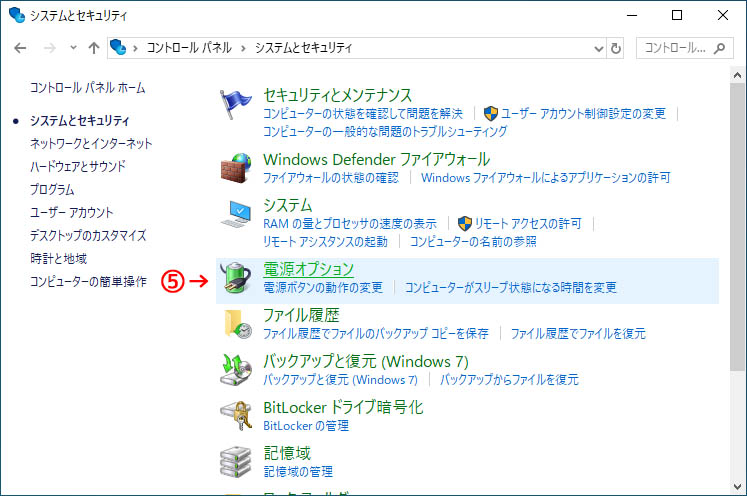Click the window title bar Control Panel icon
The image size is (747, 496).
tap(17, 15)
